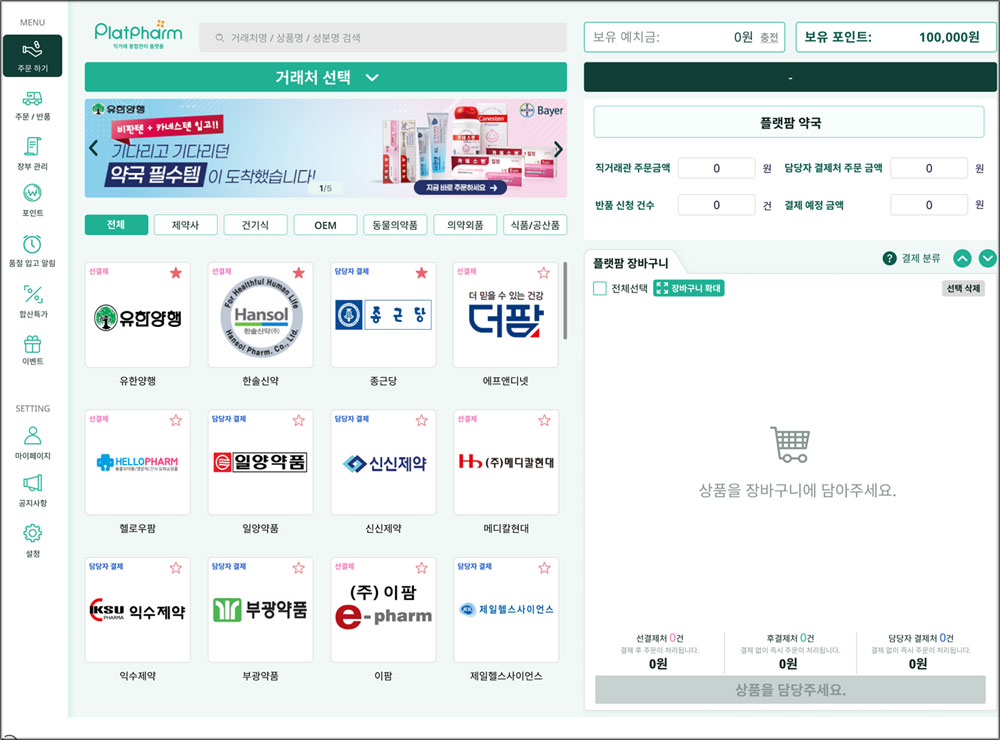Click the 직거래관 주문금액 value field
1000x740 pixels.
(716, 168)
